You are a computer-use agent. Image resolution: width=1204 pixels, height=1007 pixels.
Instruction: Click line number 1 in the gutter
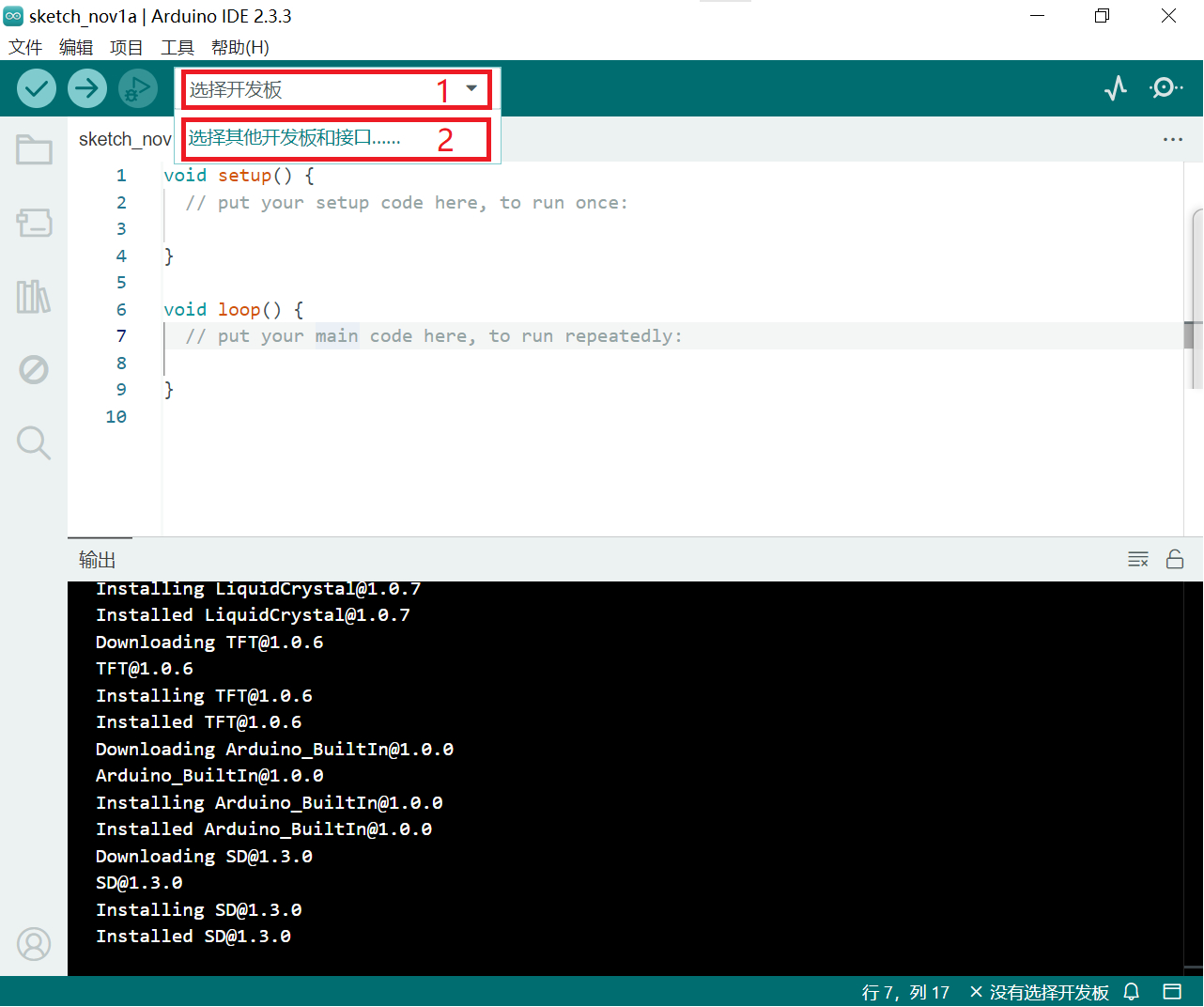tap(121, 176)
